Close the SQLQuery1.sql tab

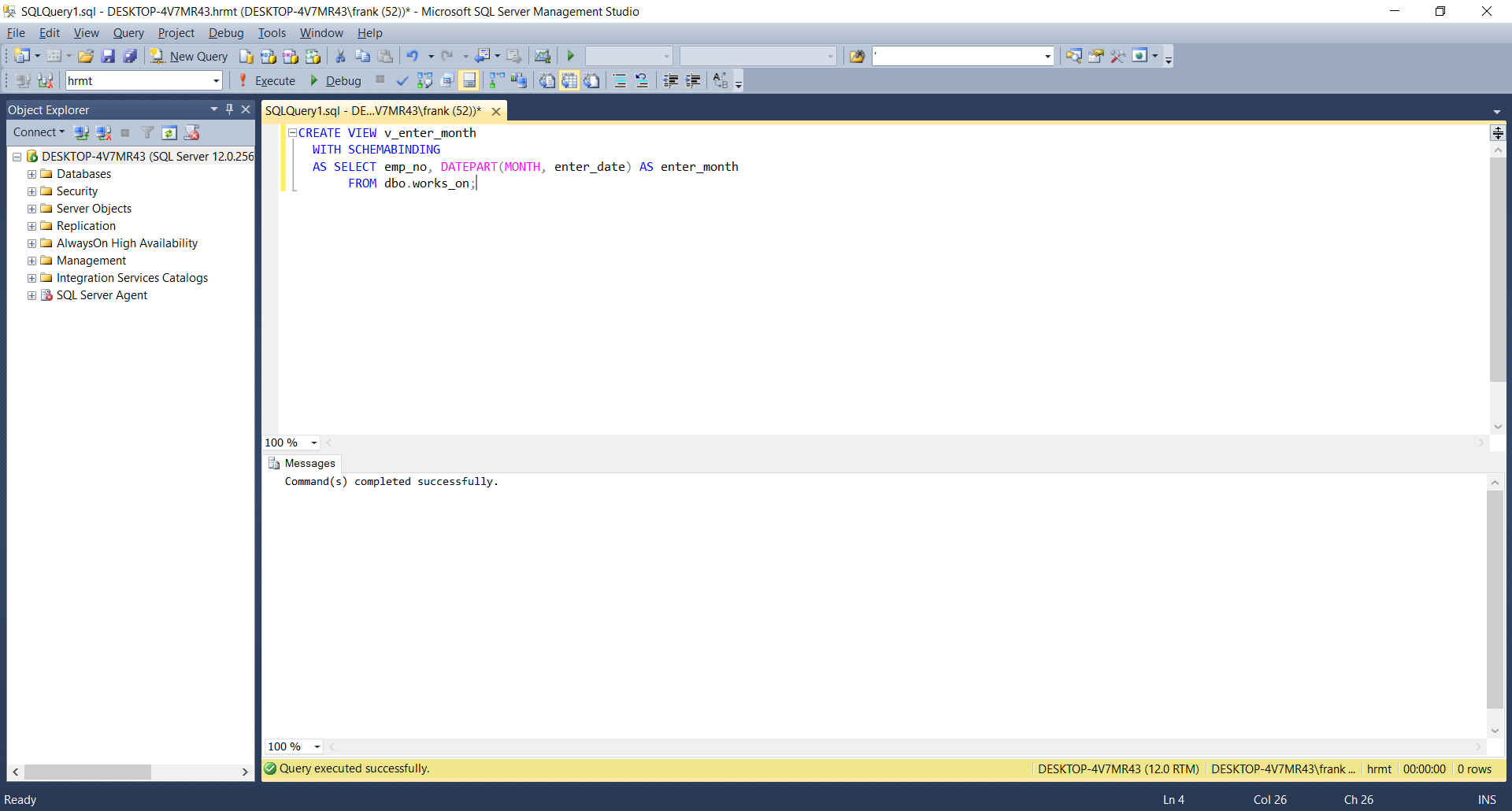click(496, 111)
